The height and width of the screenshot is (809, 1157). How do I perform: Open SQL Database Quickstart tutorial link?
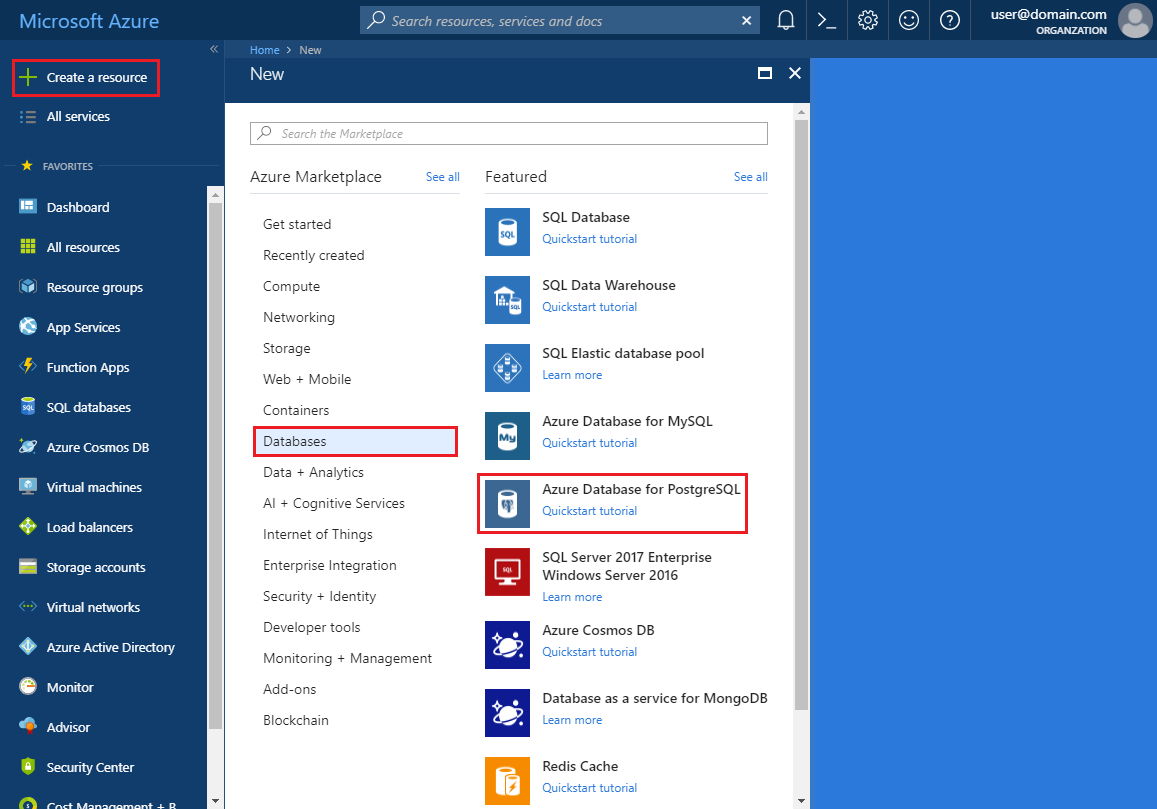click(x=590, y=239)
